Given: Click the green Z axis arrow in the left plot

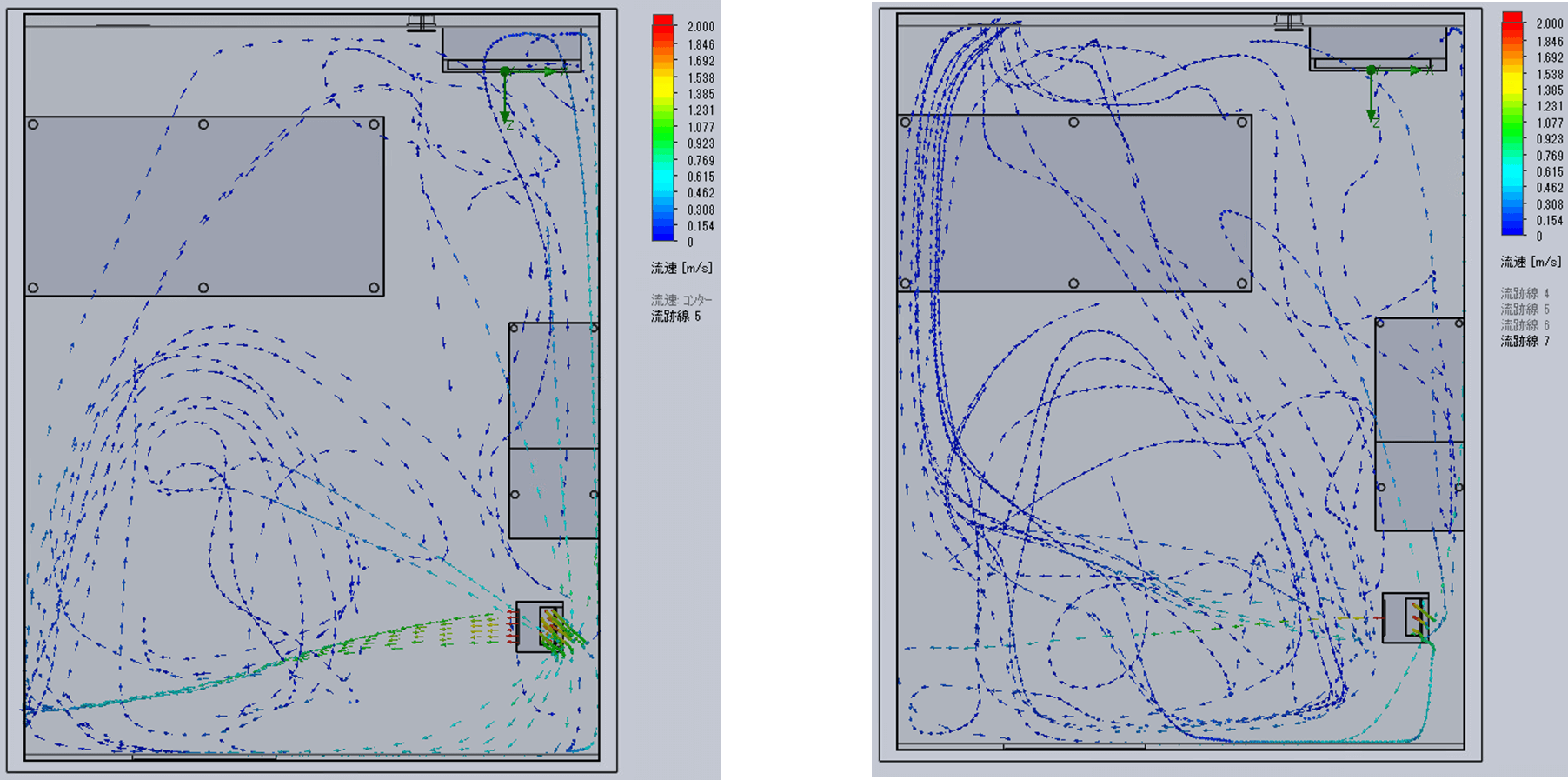Looking at the screenshot, I should 505,97.
